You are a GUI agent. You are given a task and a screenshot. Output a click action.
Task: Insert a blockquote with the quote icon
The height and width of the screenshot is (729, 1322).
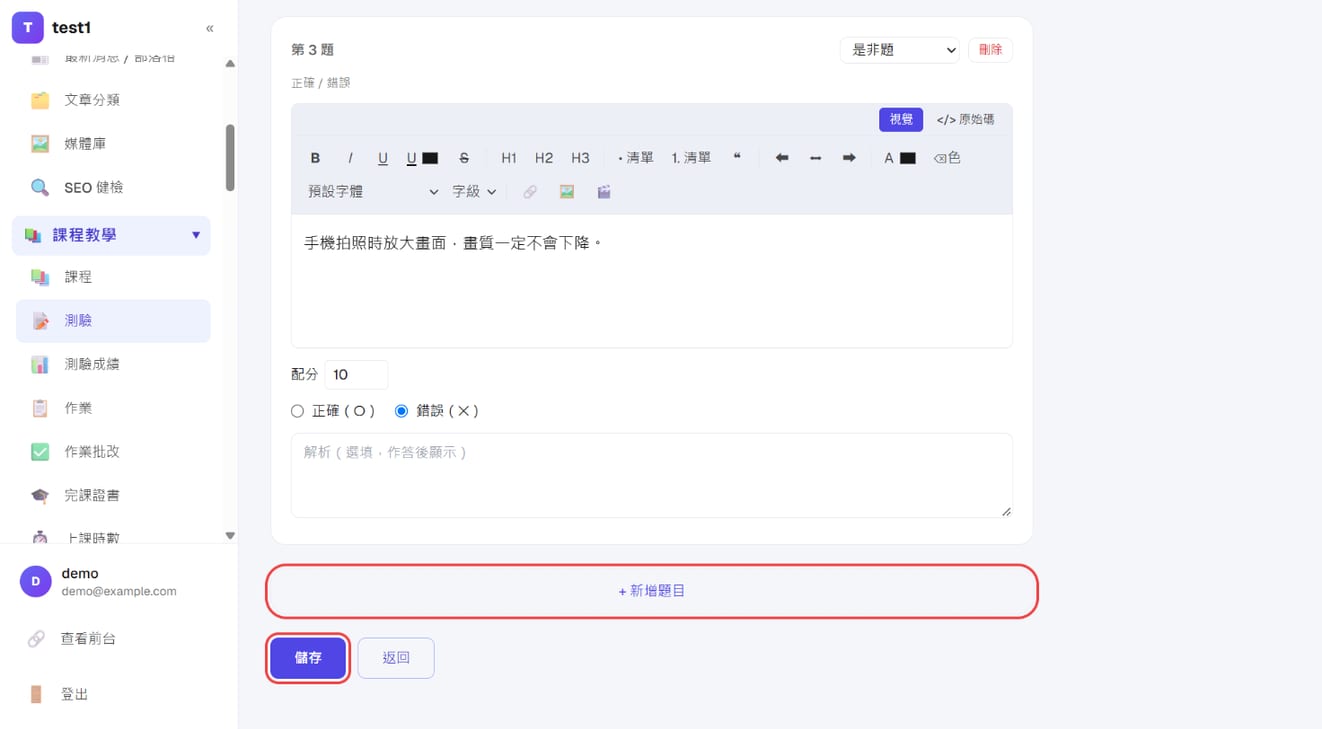coord(737,158)
